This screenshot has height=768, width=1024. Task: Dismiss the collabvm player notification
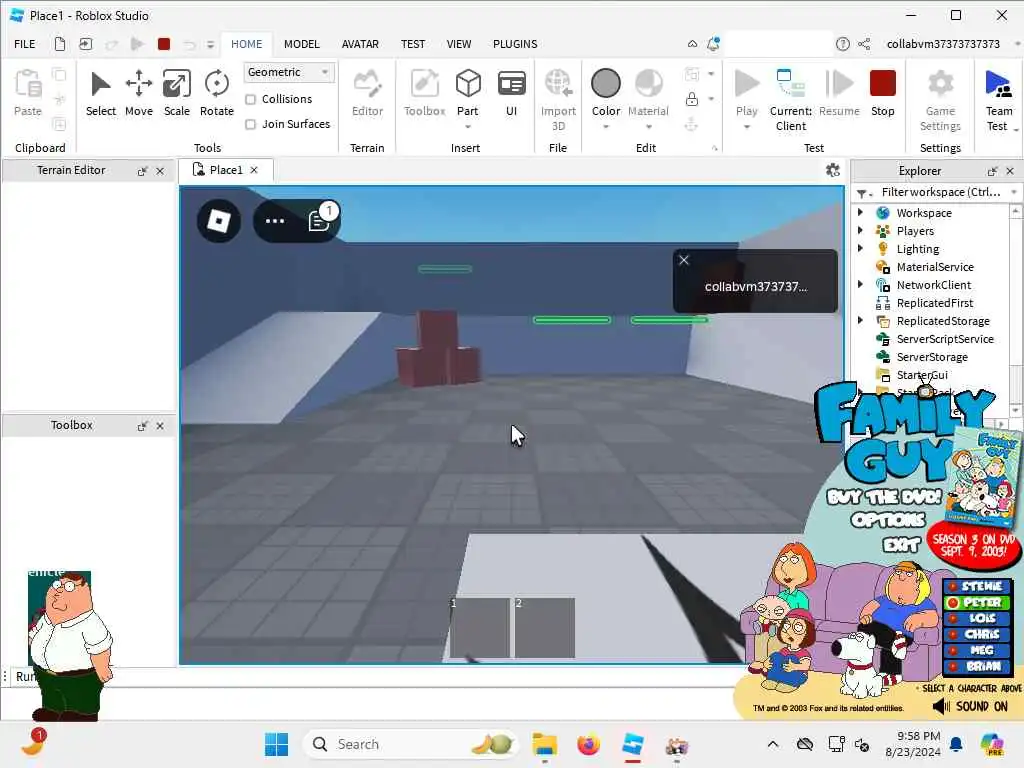[684, 260]
